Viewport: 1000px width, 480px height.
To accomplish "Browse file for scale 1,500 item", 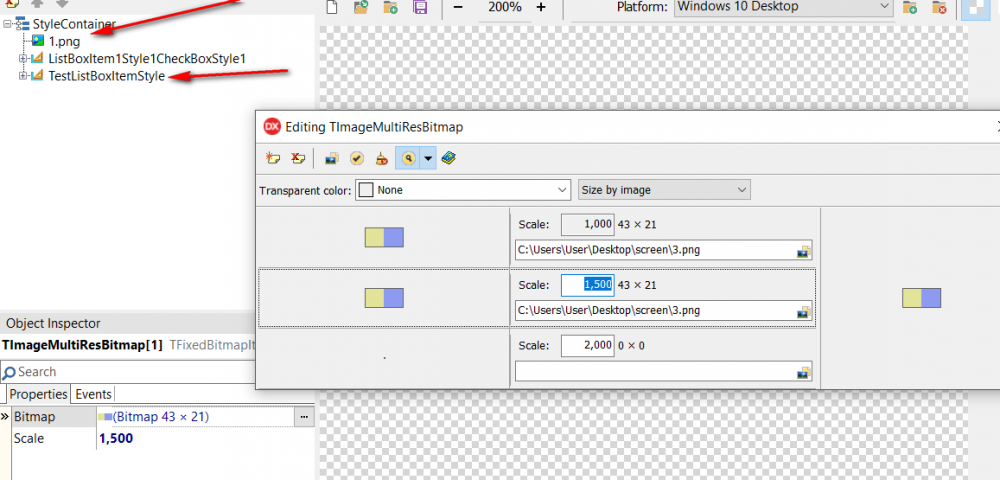I will pos(803,312).
